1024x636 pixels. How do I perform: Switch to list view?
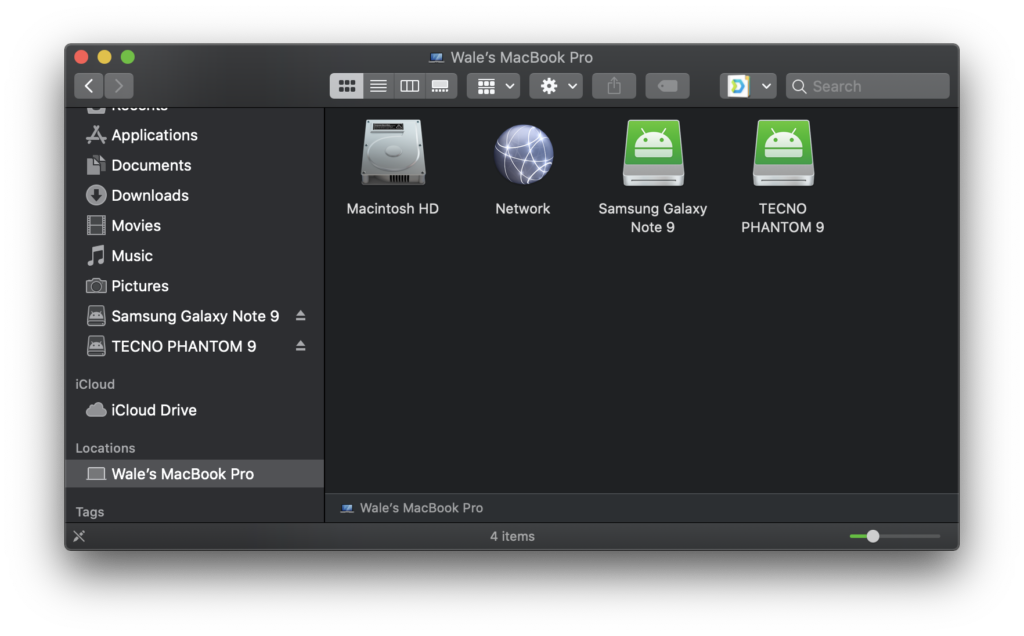point(378,86)
